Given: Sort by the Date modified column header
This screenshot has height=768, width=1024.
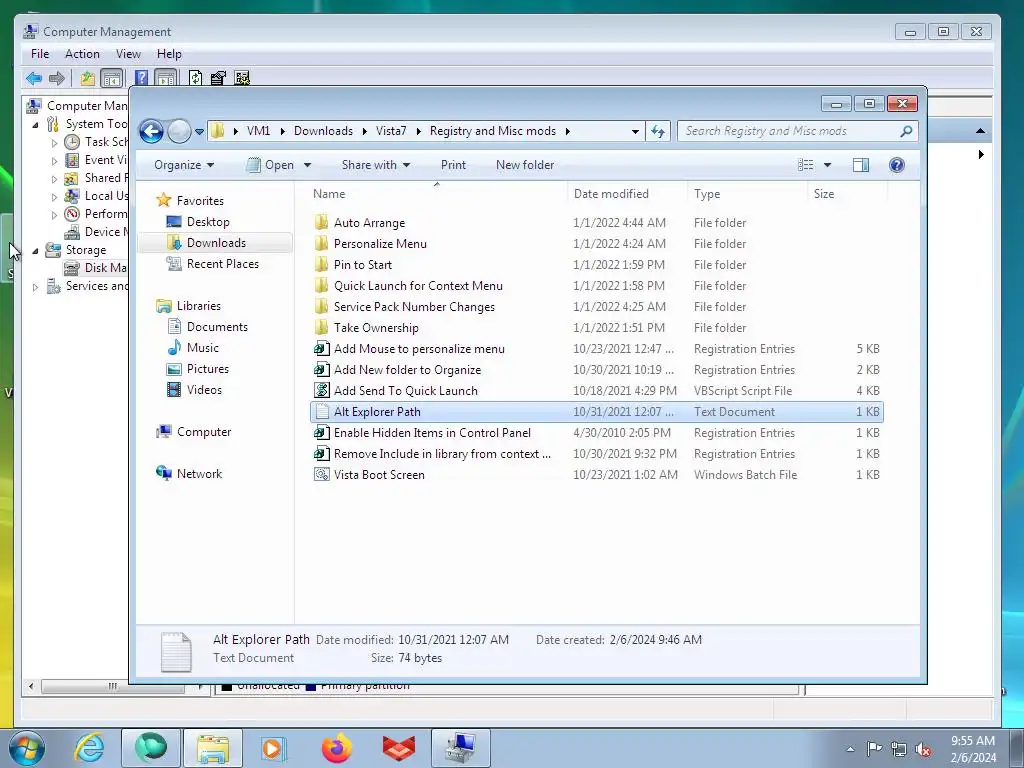Looking at the screenshot, I should point(628,194).
